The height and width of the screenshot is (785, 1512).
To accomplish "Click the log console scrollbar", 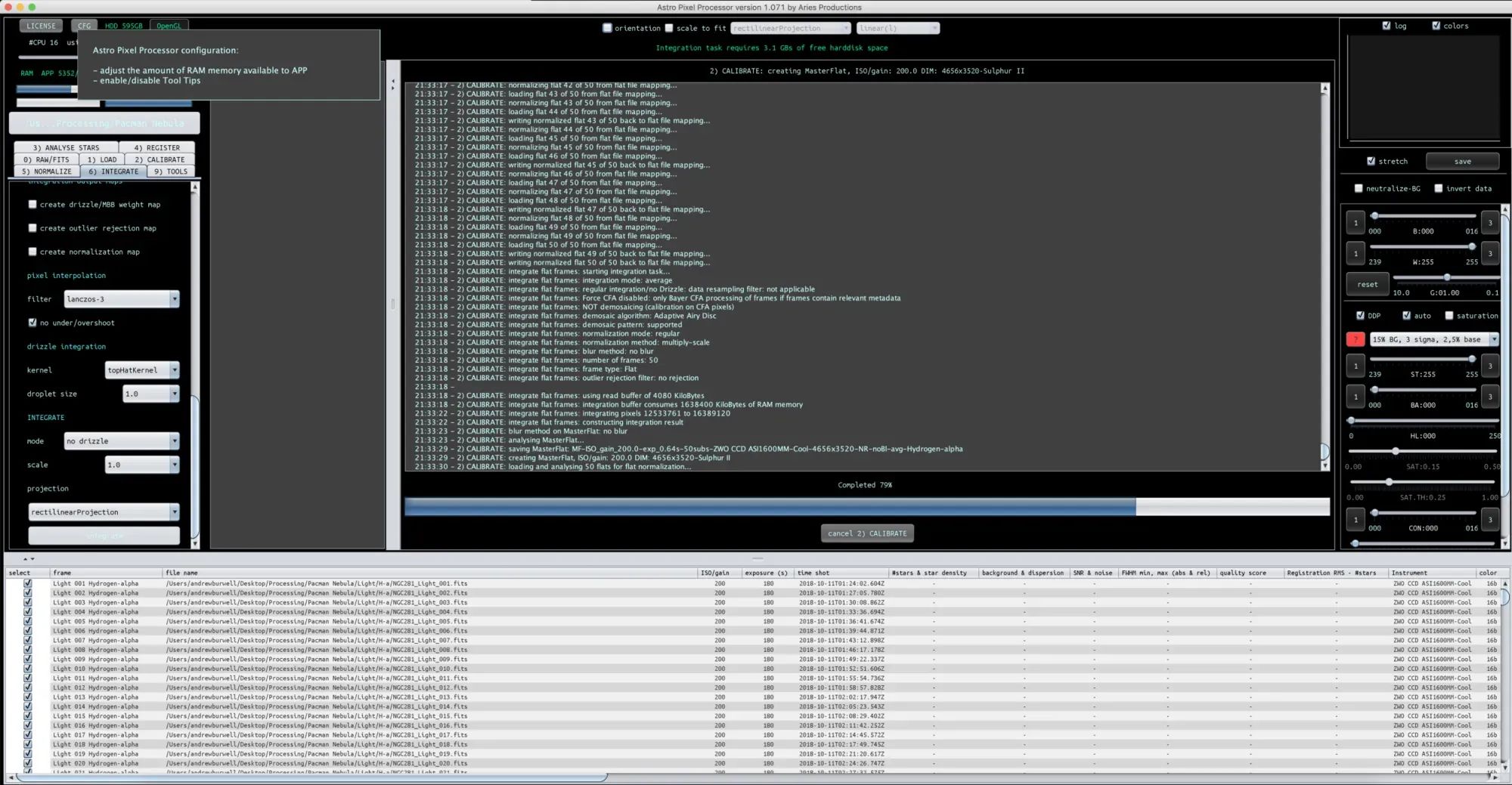I will coord(1325,451).
